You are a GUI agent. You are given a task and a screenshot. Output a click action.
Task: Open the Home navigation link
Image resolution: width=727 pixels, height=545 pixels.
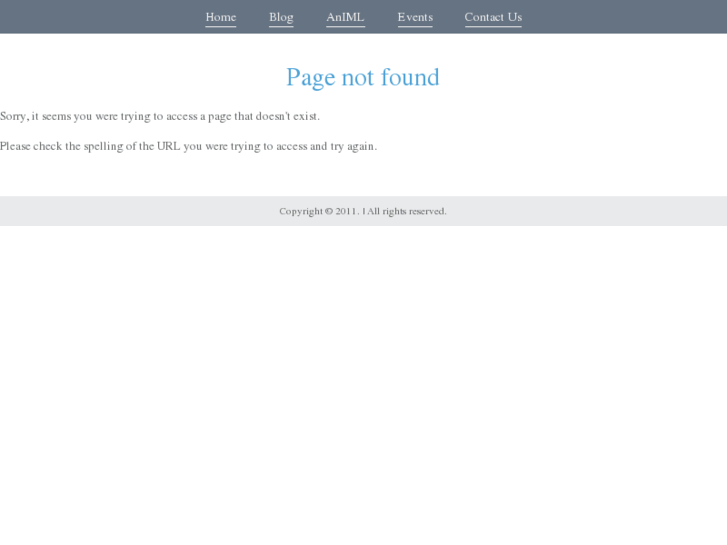coord(221,18)
